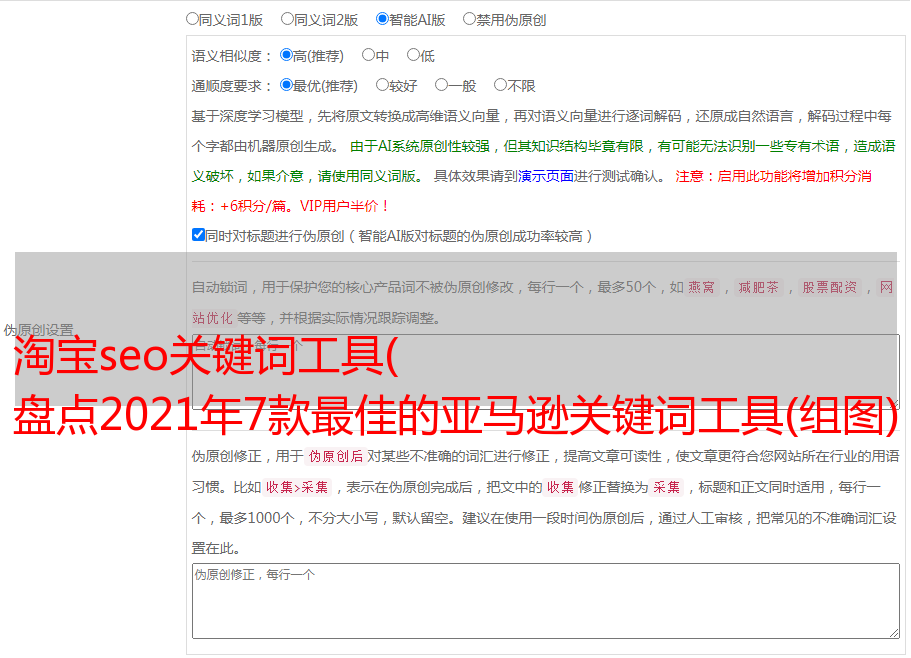Set 语义相似度 to 中
The image size is (911, 658).
click(368, 55)
